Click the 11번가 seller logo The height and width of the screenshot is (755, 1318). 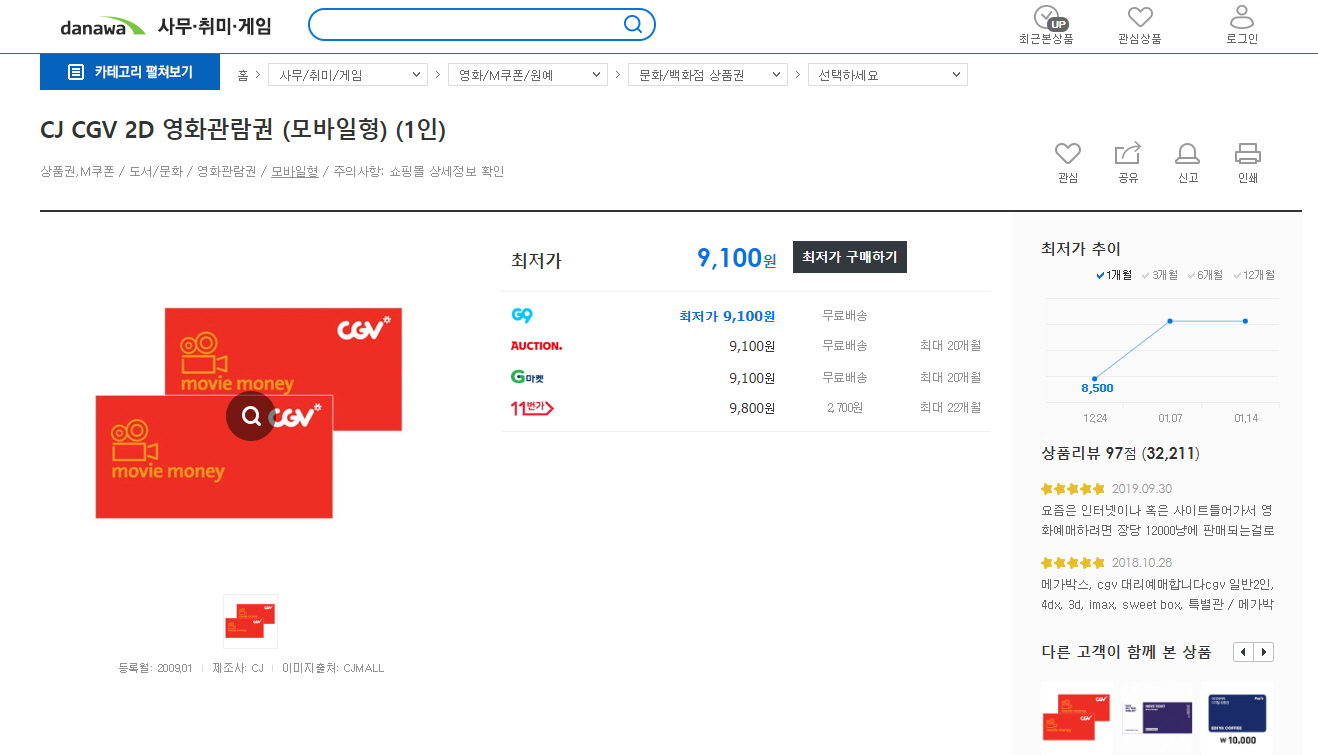pyautogui.click(x=532, y=408)
